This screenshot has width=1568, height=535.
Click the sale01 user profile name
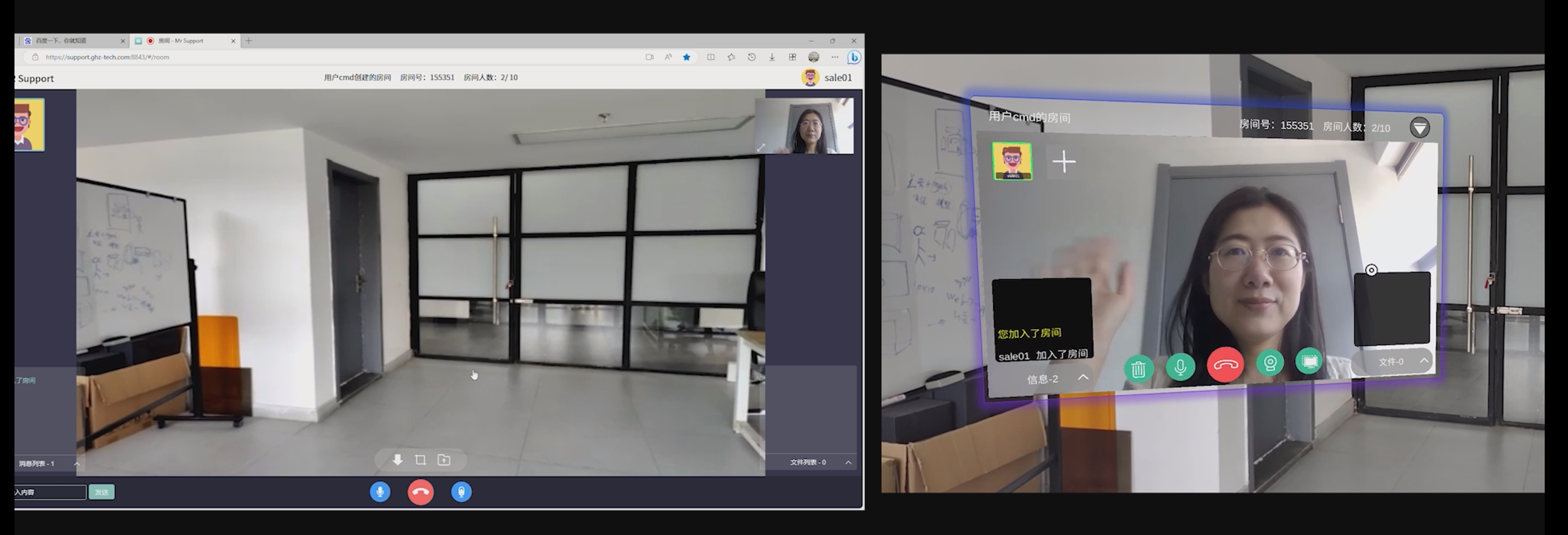click(x=838, y=78)
